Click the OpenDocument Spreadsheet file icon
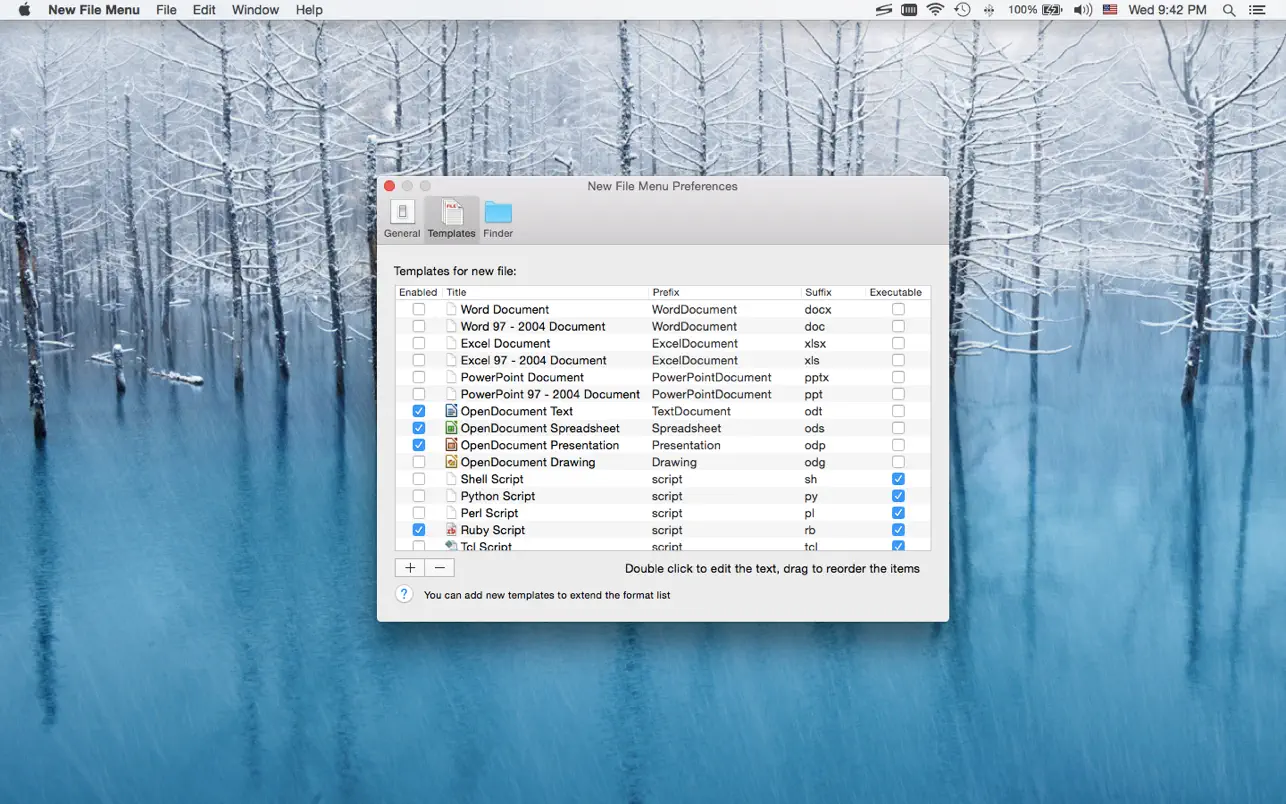This screenshot has height=804, width=1286. click(451, 428)
